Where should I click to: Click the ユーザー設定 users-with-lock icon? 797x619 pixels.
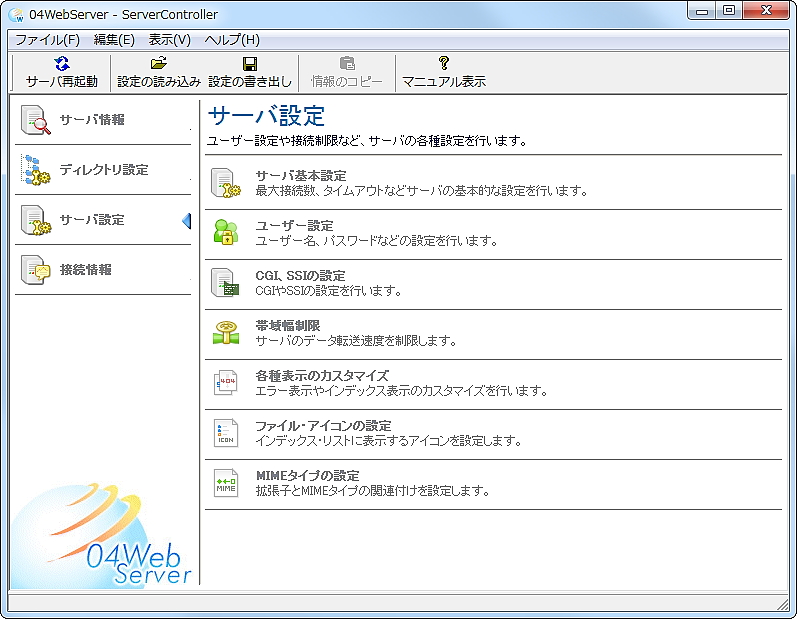[x=226, y=233]
